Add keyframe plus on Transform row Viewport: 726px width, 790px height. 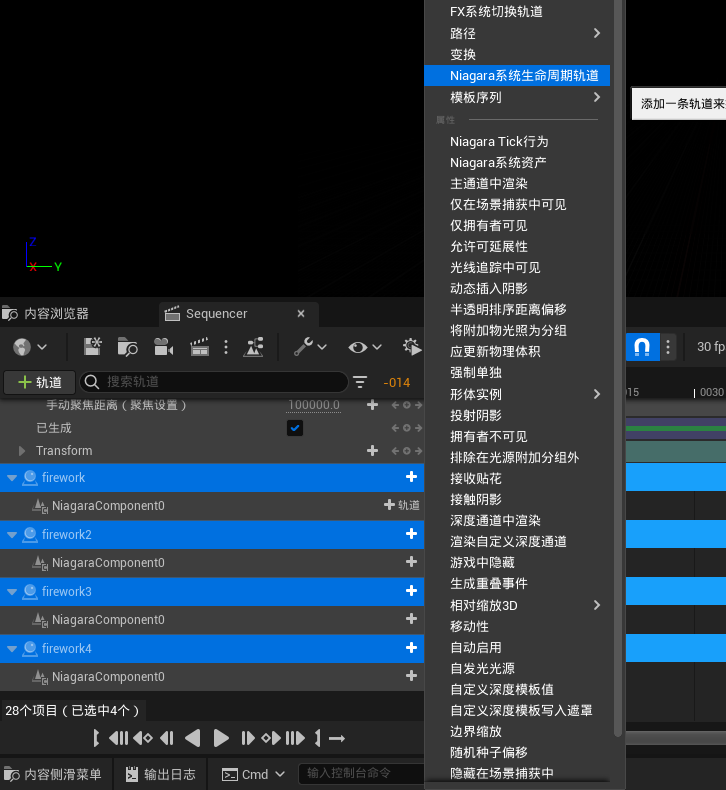tap(372, 450)
